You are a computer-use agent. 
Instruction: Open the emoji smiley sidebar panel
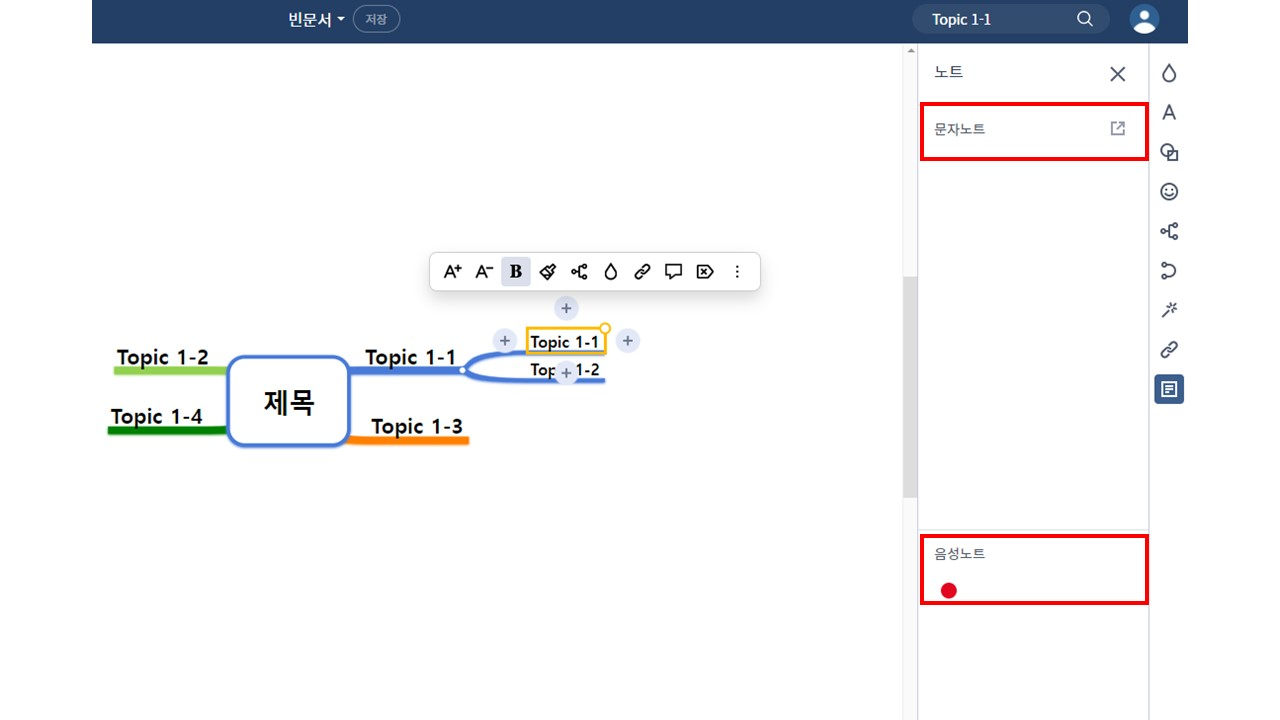pos(1169,191)
